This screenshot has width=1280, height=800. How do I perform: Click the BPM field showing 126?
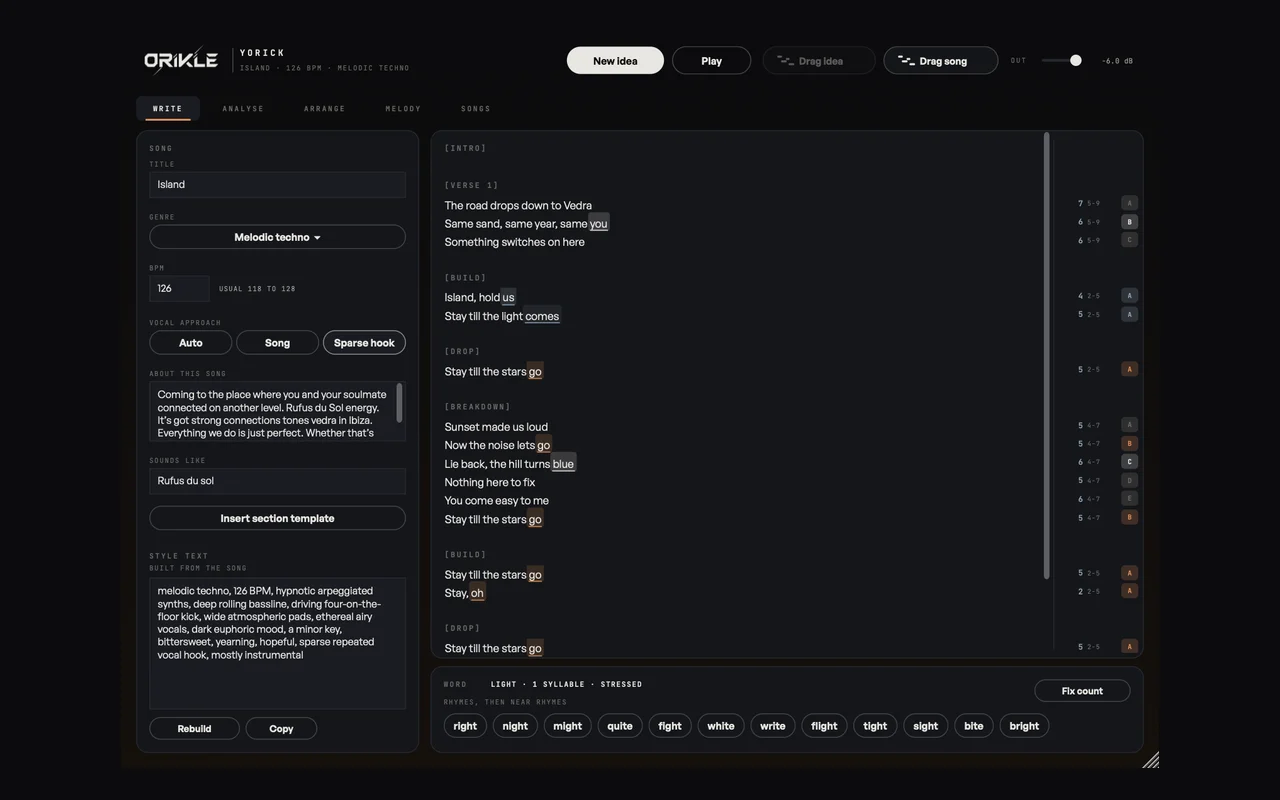pyautogui.click(x=179, y=288)
